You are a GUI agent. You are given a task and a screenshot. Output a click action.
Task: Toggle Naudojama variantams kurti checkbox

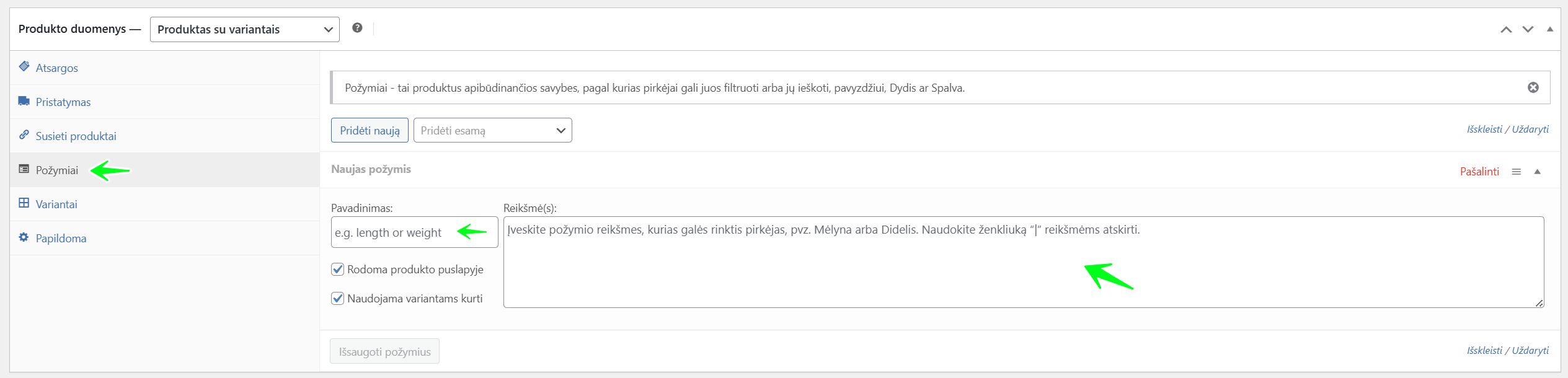tap(338, 298)
